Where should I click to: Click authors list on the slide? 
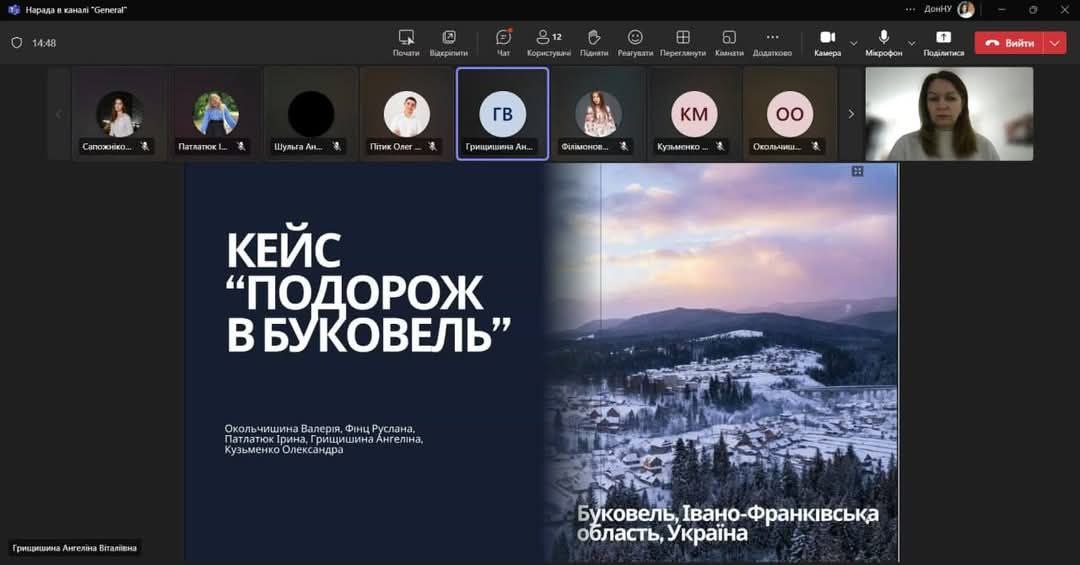(324, 439)
